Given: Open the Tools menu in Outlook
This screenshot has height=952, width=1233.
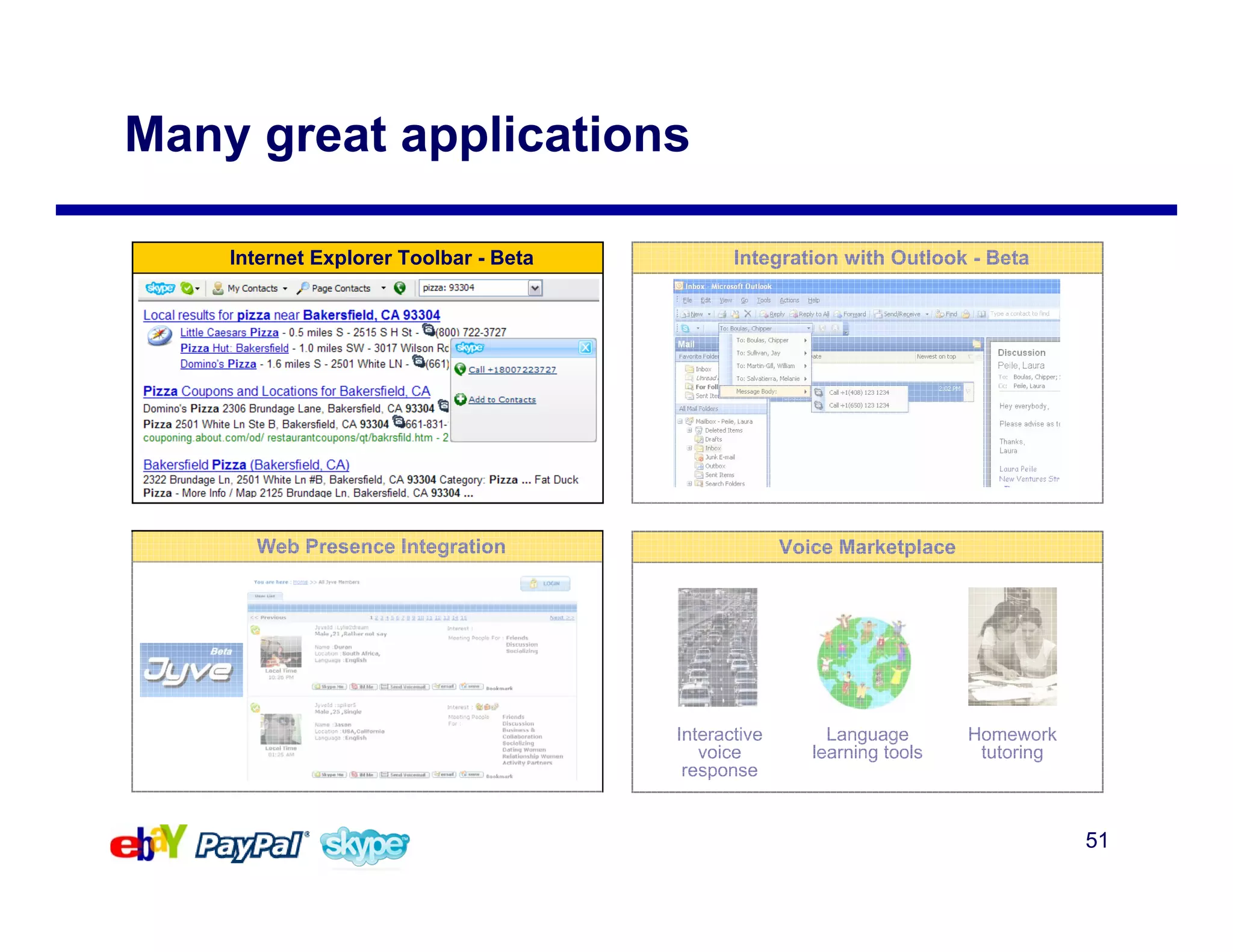Looking at the screenshot, I should (763, 300).
